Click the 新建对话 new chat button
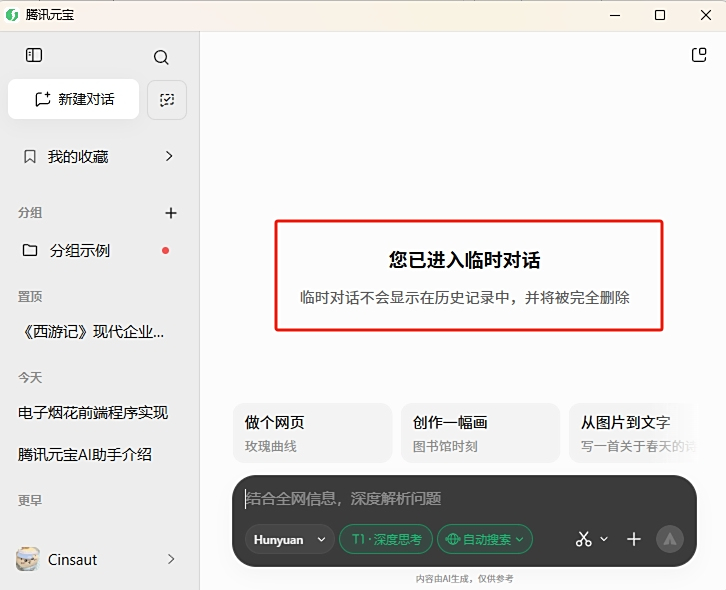 [x=74, y=99]
